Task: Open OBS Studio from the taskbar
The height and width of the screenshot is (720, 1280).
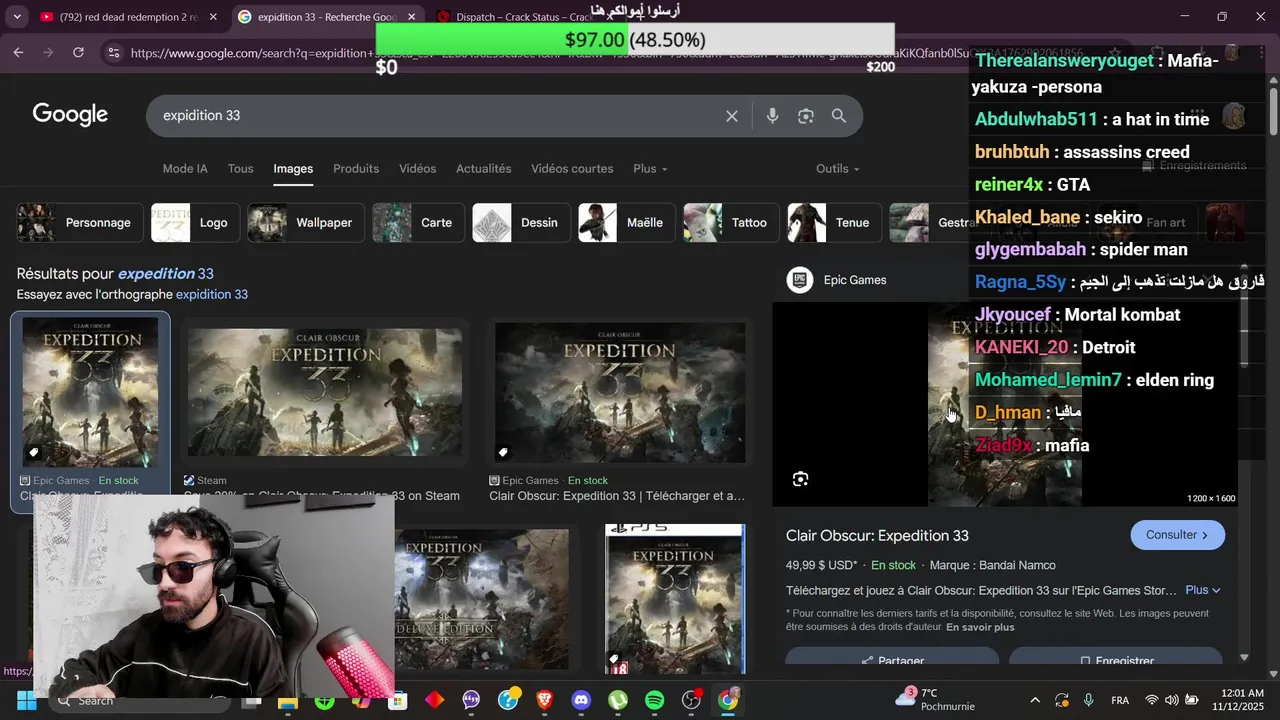Action: 692,700
